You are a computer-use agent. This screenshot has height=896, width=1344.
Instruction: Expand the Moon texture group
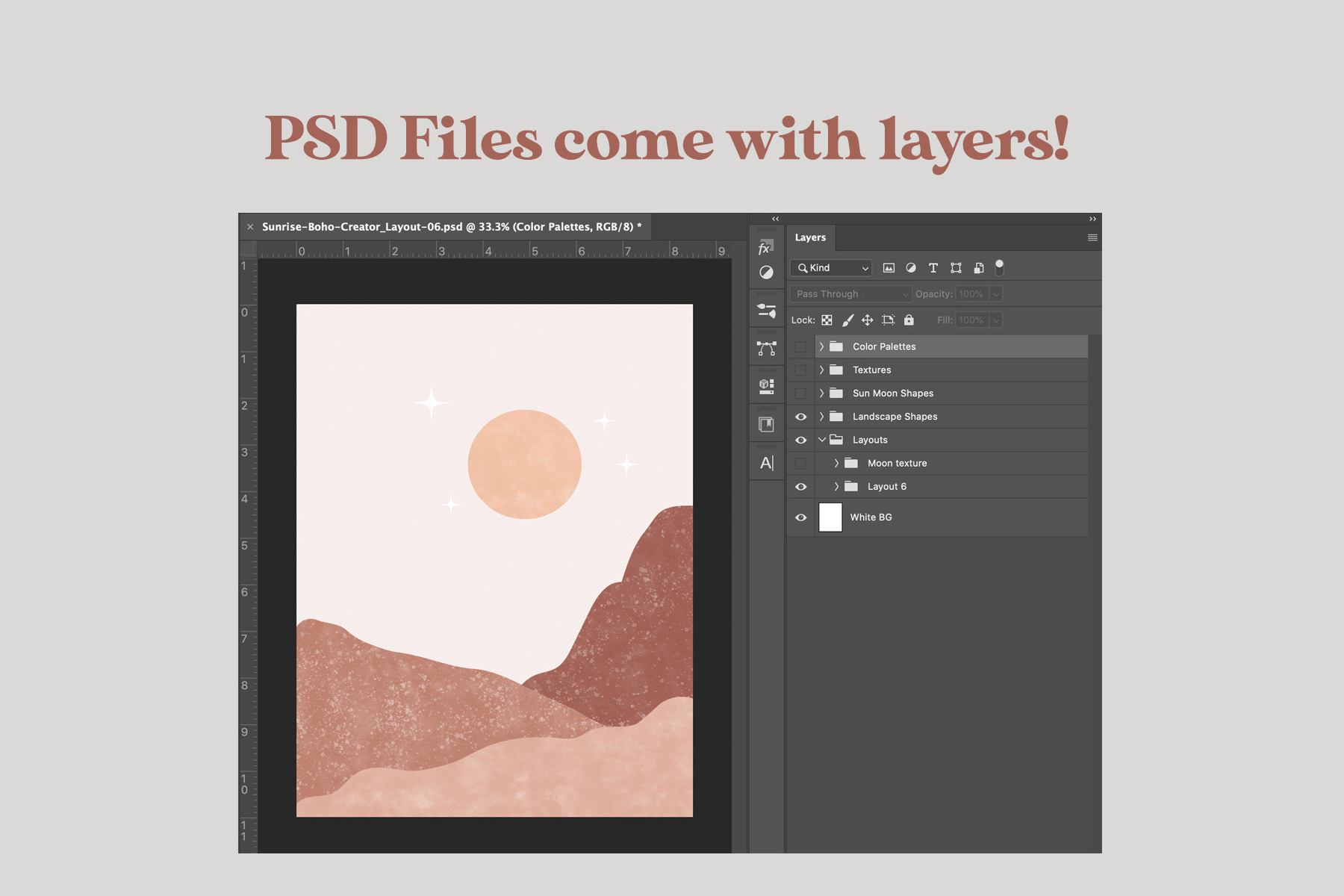click(836, 464)
